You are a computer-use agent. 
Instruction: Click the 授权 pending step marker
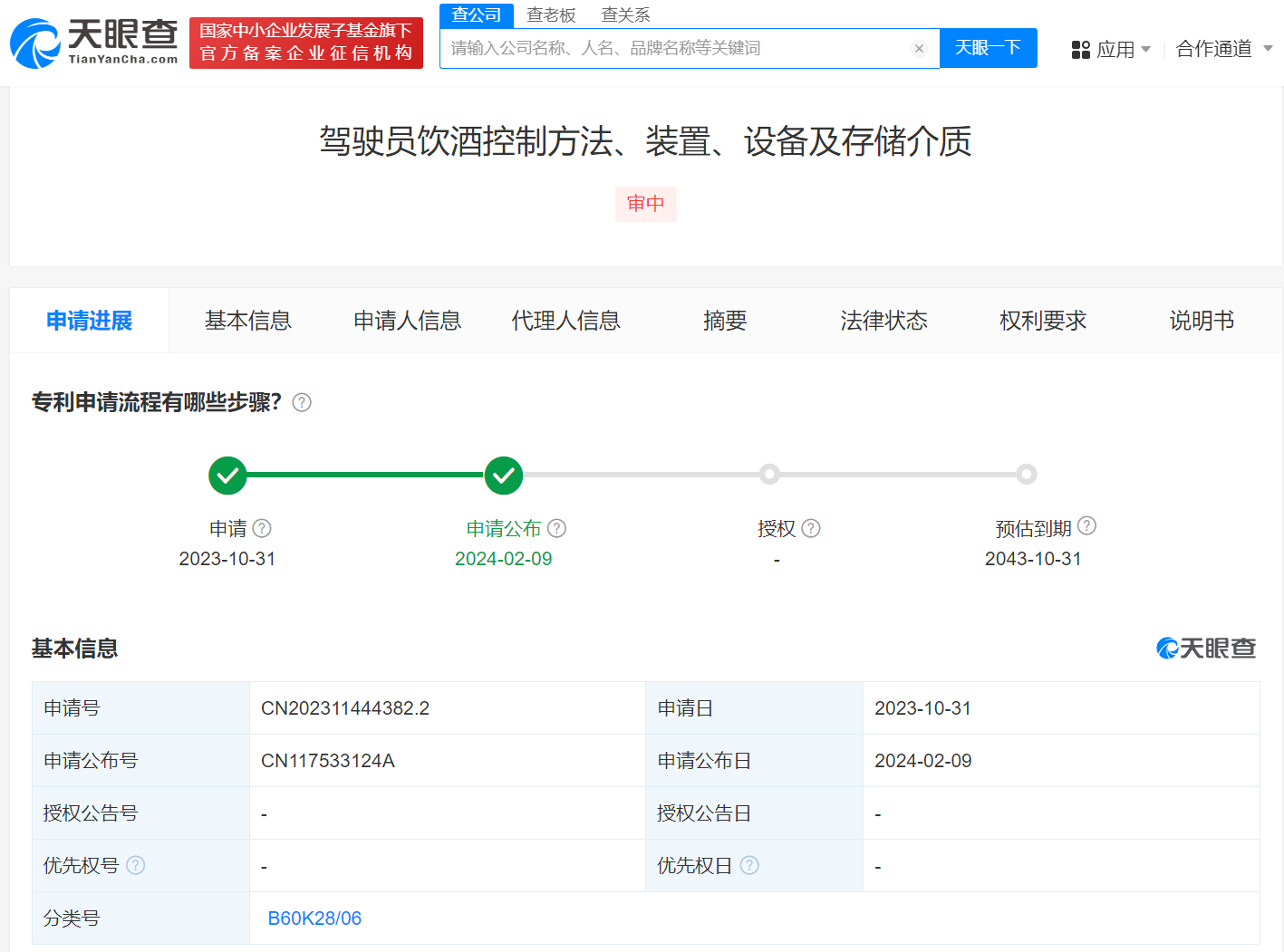[769, 474]
